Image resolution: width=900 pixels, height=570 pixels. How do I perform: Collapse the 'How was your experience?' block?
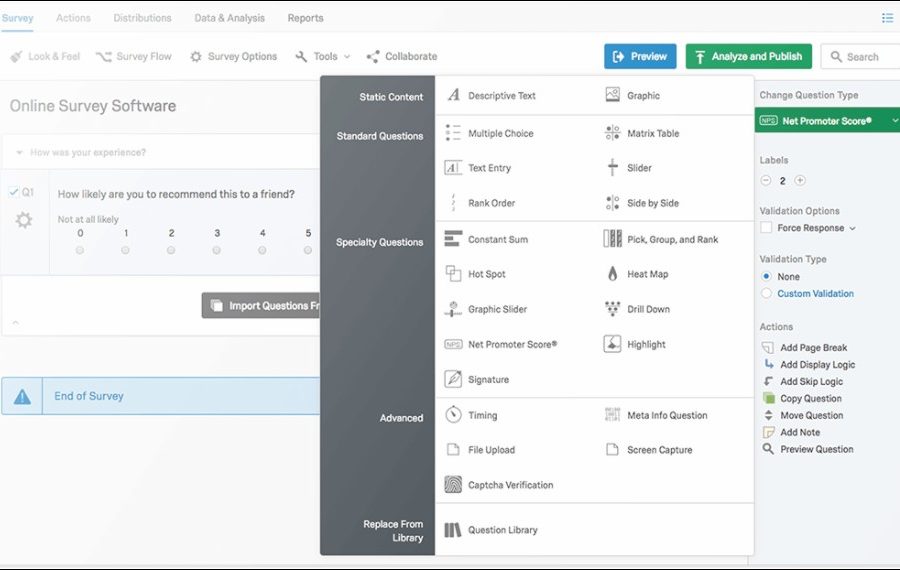tap(20, 153)
